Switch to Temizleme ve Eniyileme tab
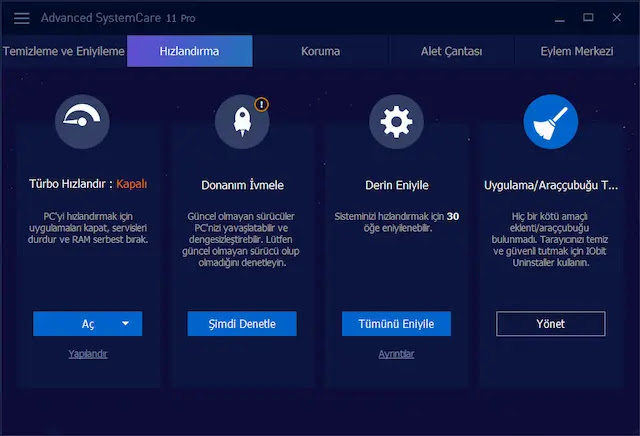 coord(64,51)
